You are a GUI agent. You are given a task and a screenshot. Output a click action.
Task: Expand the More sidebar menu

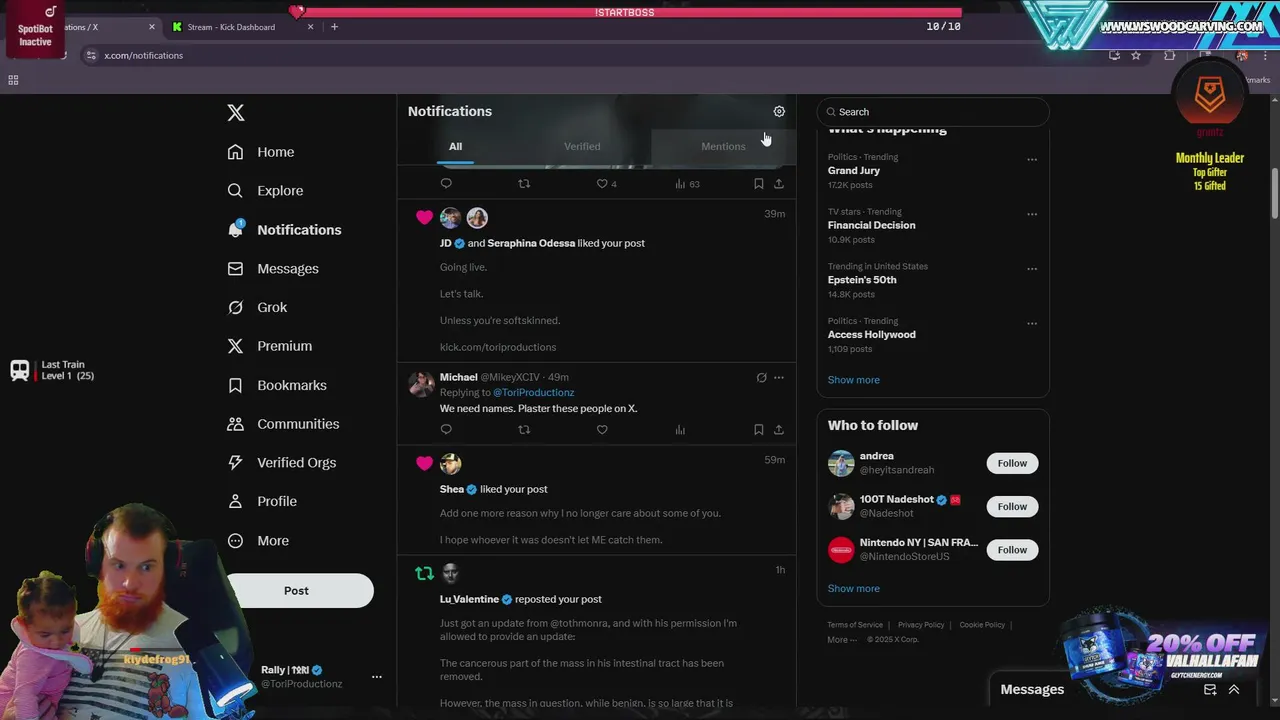pos(258,541)
